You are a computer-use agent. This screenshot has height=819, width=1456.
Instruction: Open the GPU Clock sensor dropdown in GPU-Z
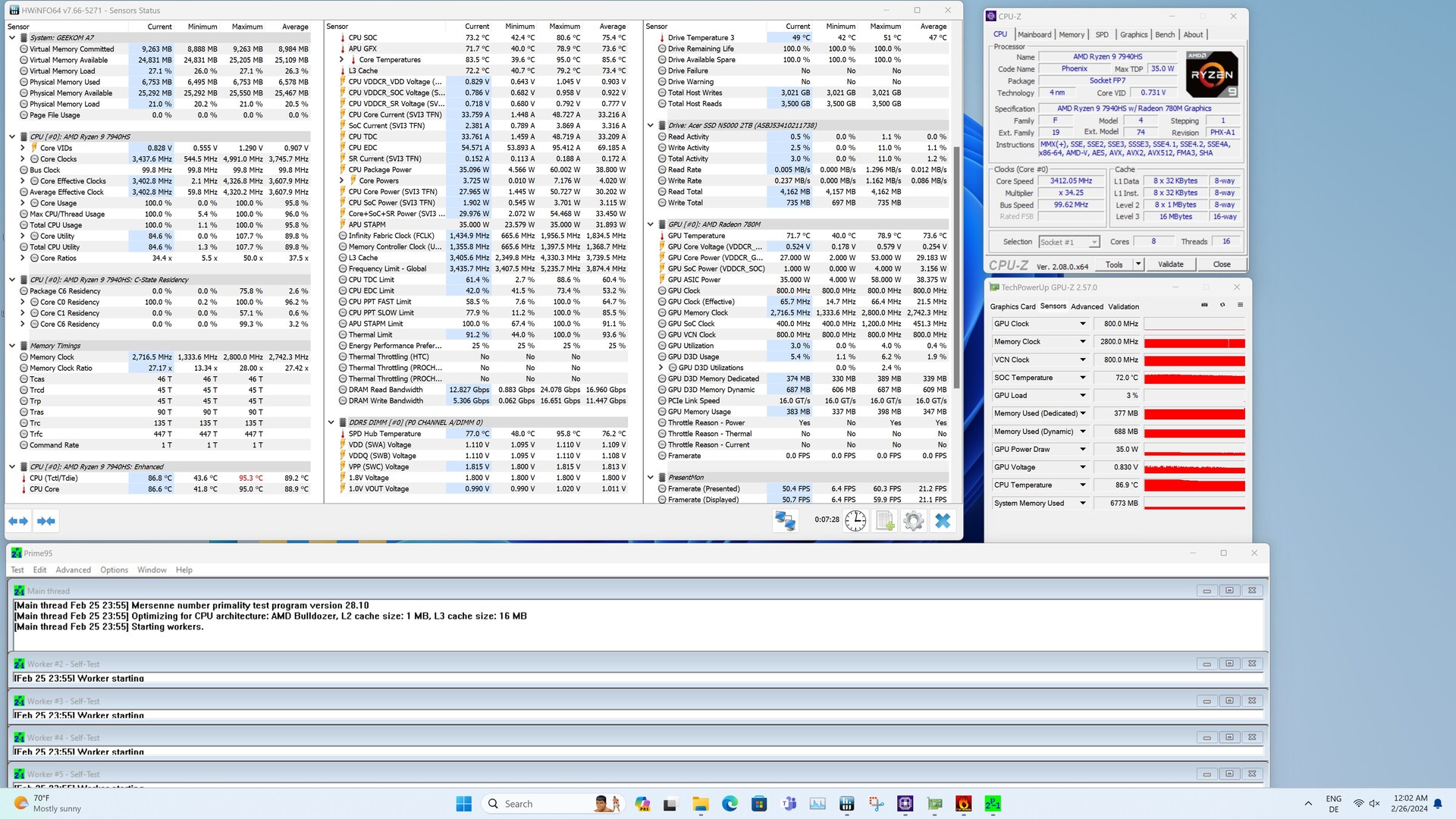coord(1082,324)
